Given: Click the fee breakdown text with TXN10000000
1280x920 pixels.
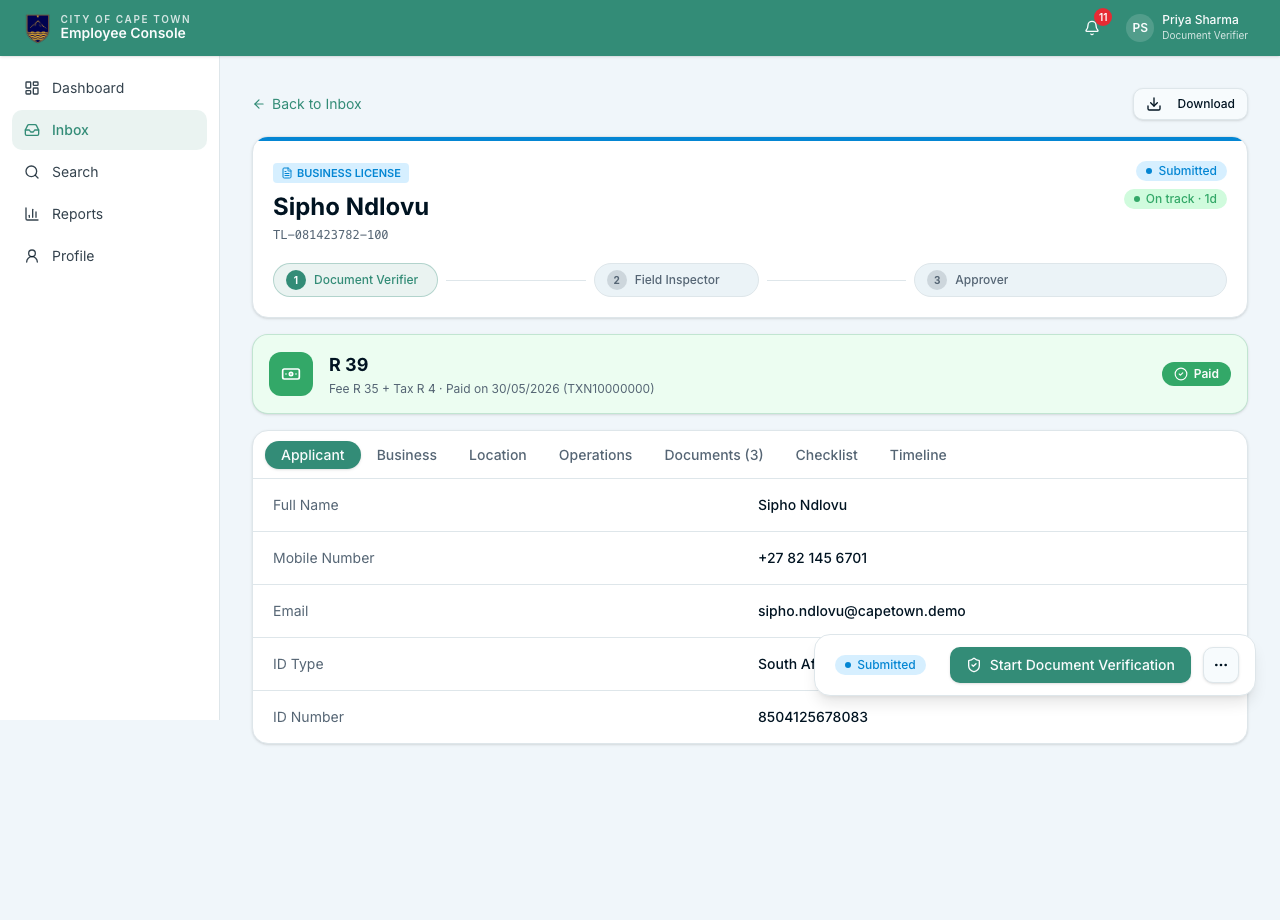Looking at the screenshot, I should tap(492, 388).
